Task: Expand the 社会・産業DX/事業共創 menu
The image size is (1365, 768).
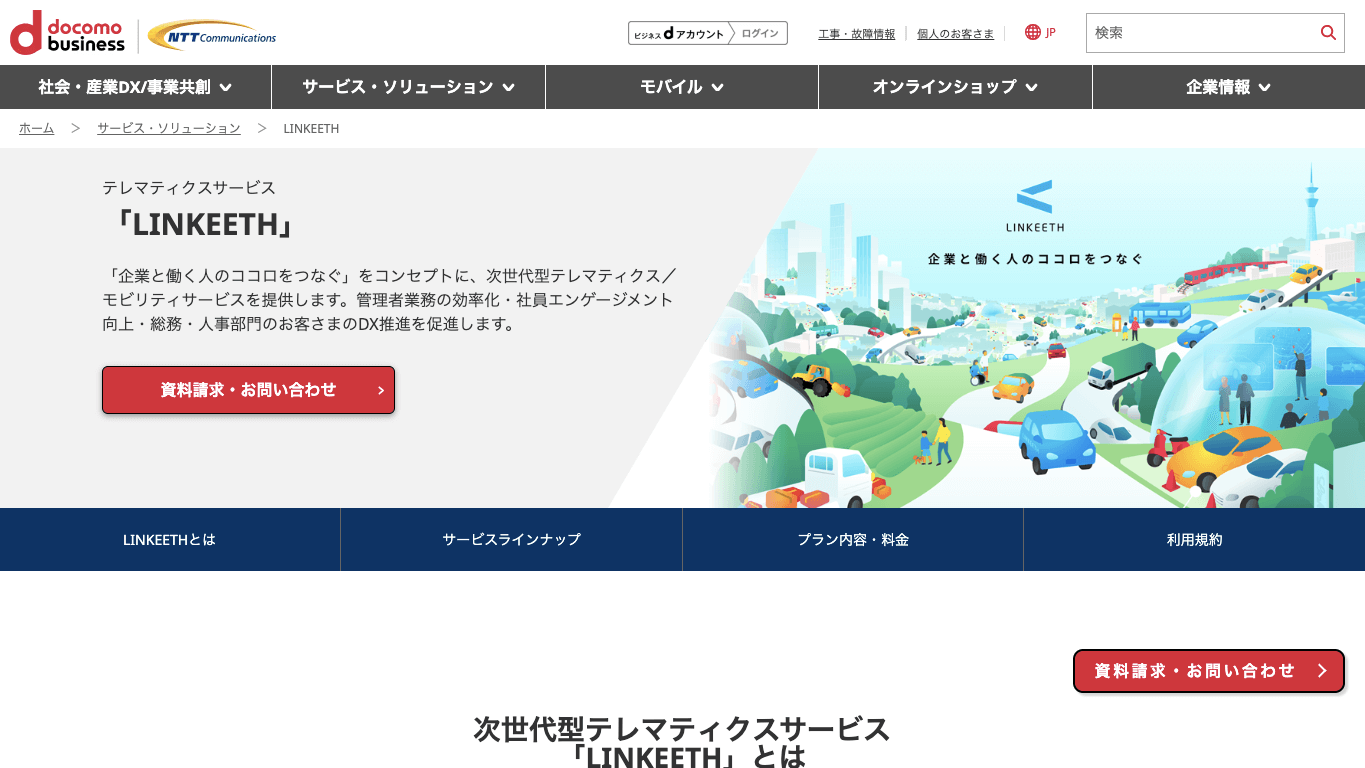Action: [x=134, y=87]
